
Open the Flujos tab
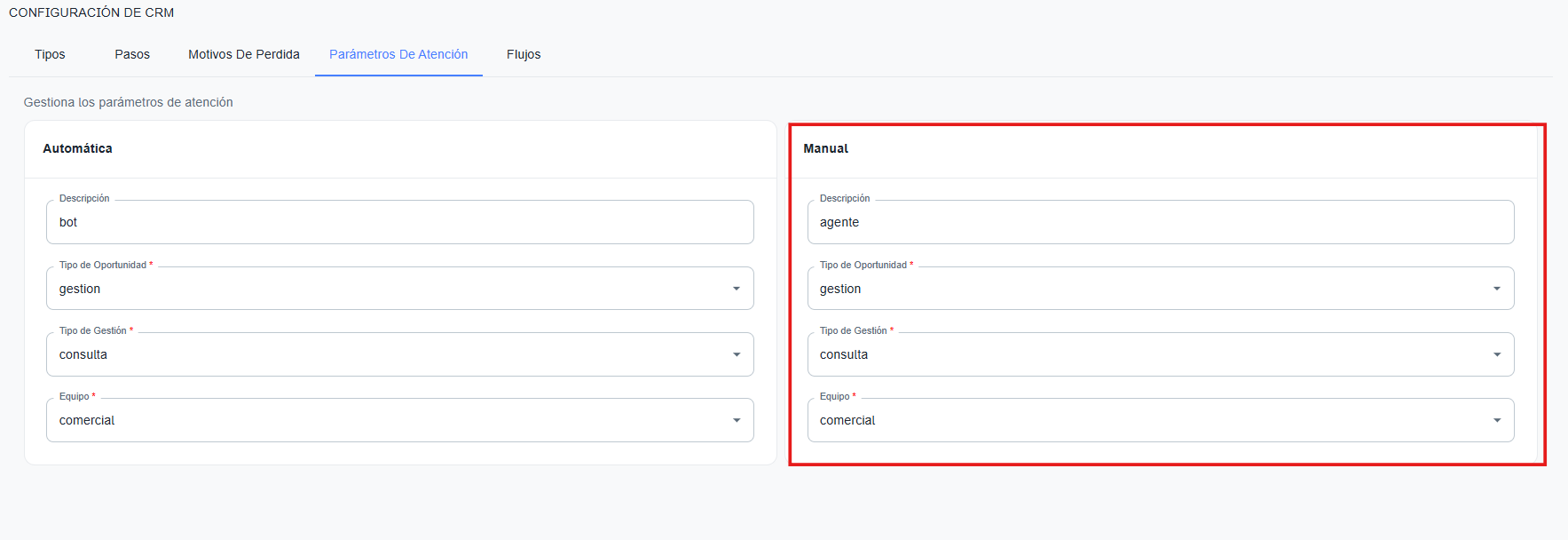point(524,54)
